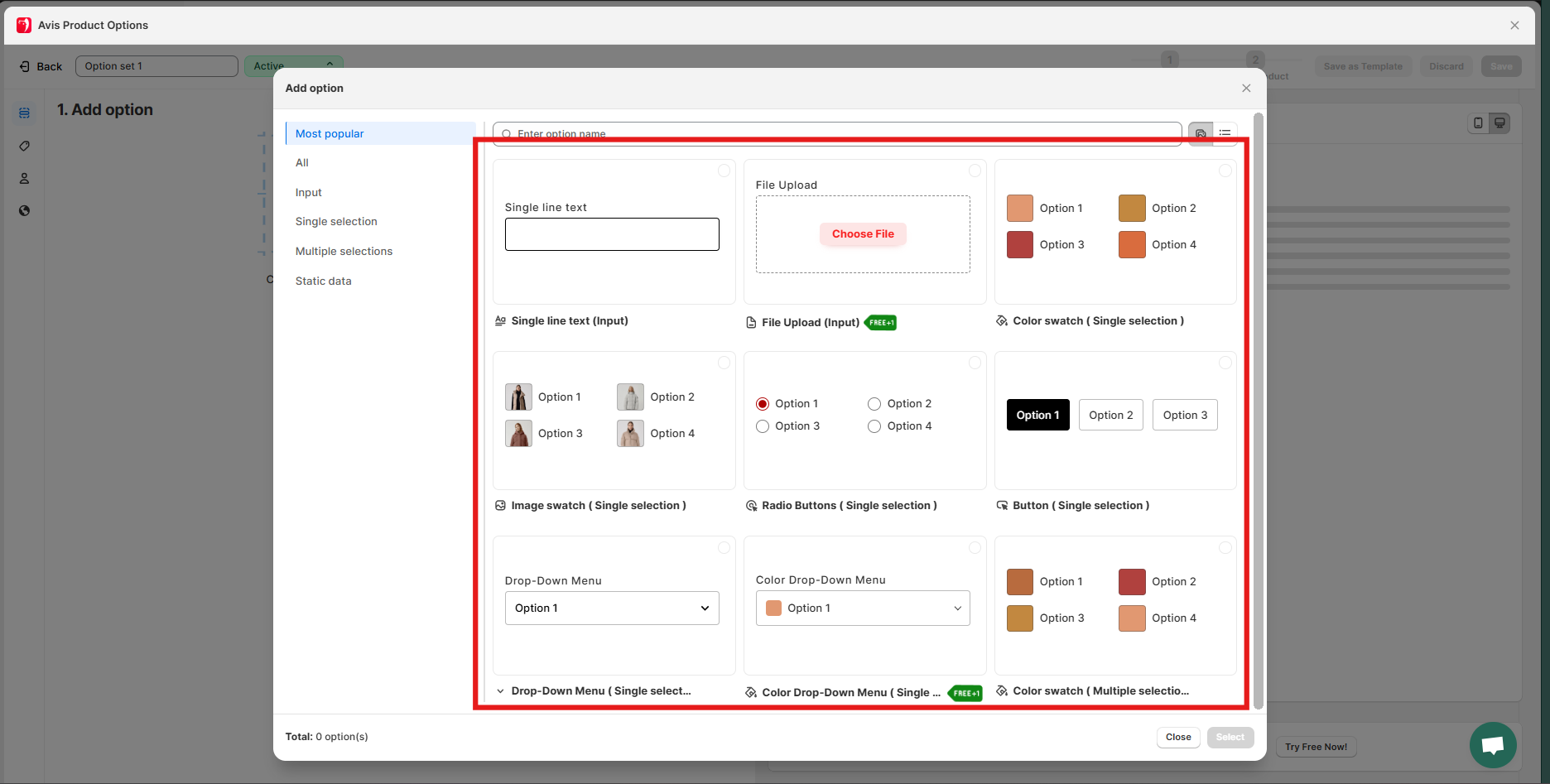The height and width of the screenshot is (784, 1550).
Task: Select the desktop preview device icon
Action: pyautogui.click(x=1499, y=123)
